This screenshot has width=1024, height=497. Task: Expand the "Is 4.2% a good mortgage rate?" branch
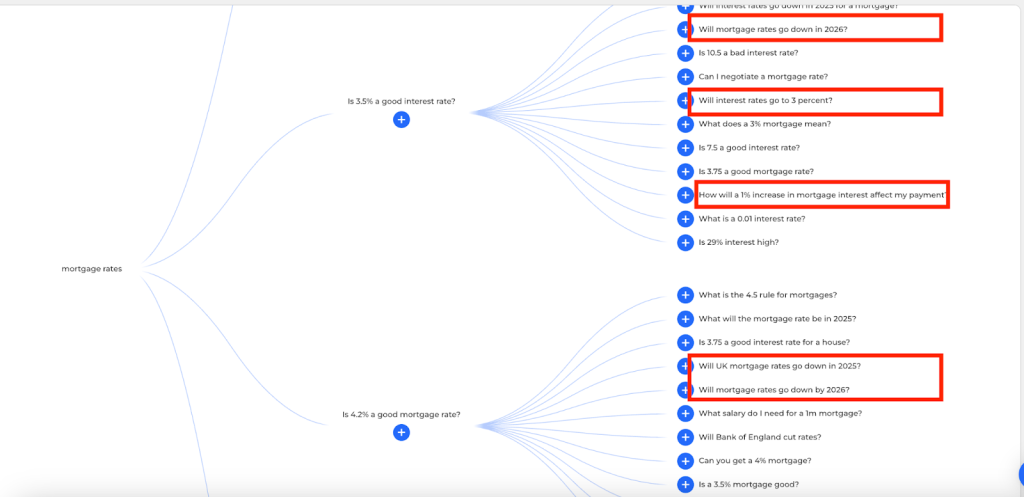[401, 432]
